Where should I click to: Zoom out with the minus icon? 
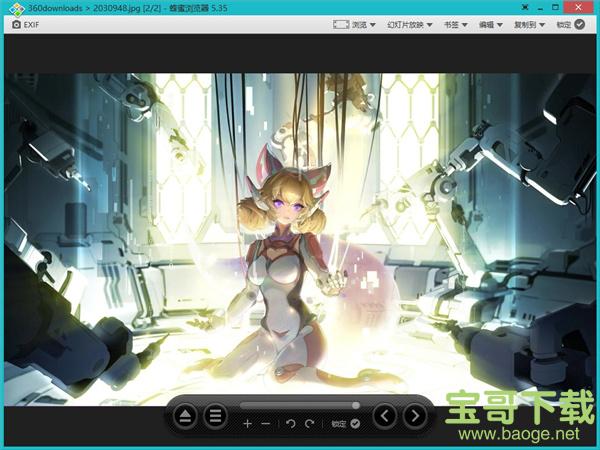266,424
